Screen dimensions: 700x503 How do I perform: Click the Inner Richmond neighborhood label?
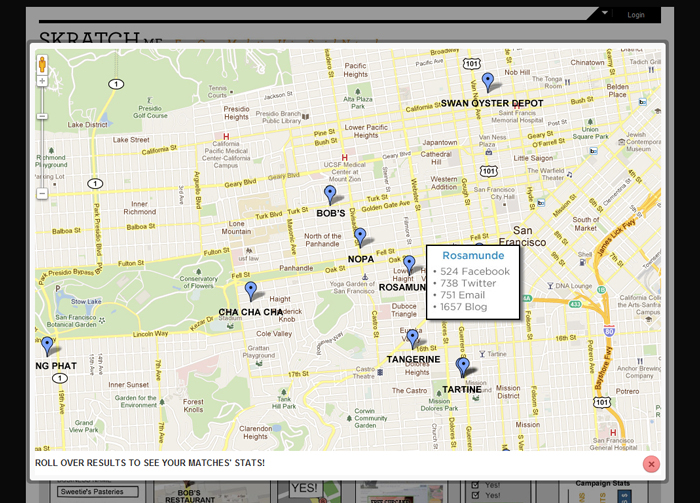[x=140, y=208]
